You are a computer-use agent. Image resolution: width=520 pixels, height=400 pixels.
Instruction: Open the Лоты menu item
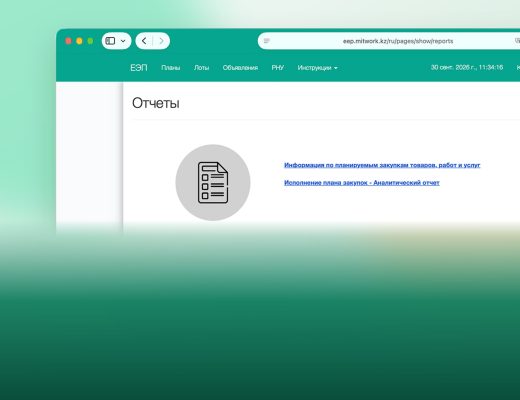(201, 68)
